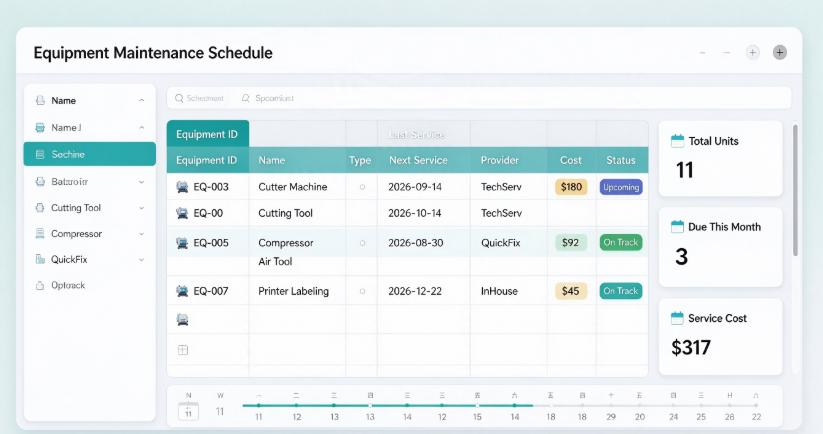The image size is (823, 434).
Task: Click the $180 cost badge
Action: tap(571, 187)
